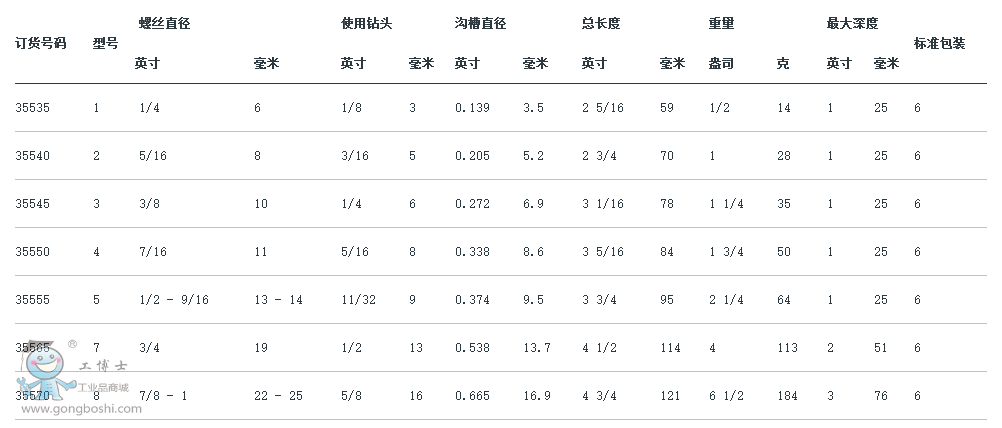
Task: Click the 工博士 brand text
Action: pyautogui.click(x=104, y=366)
